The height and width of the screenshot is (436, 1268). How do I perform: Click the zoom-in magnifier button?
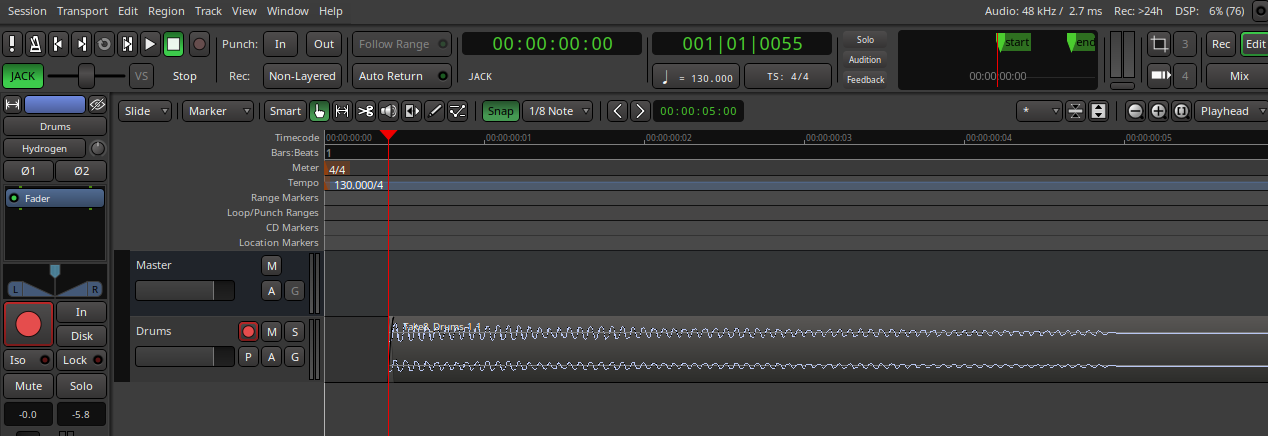(x=1158, y=111)
